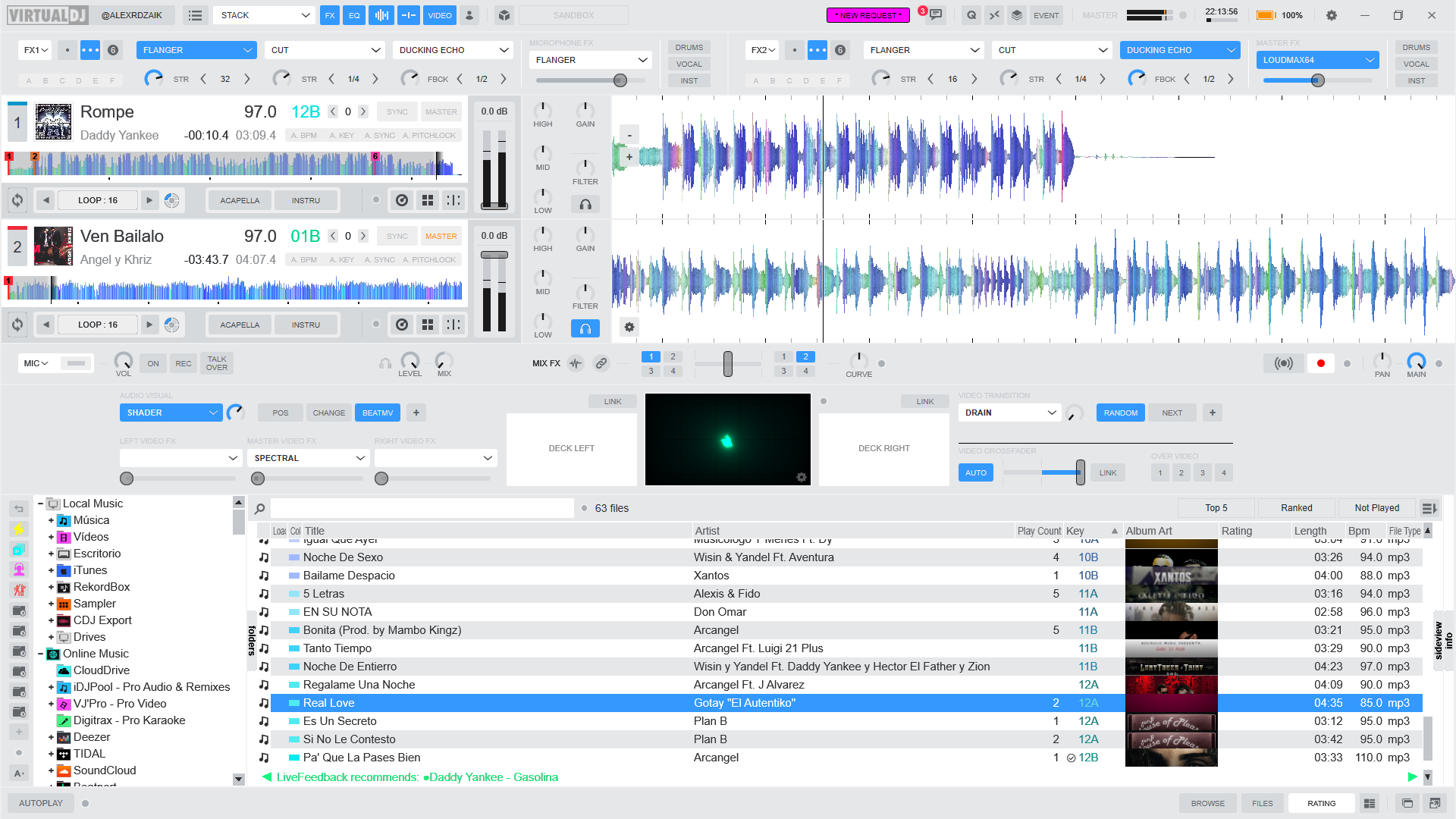Select track Noche De Entierro
1456x819 pixels.
coord(350,667)
